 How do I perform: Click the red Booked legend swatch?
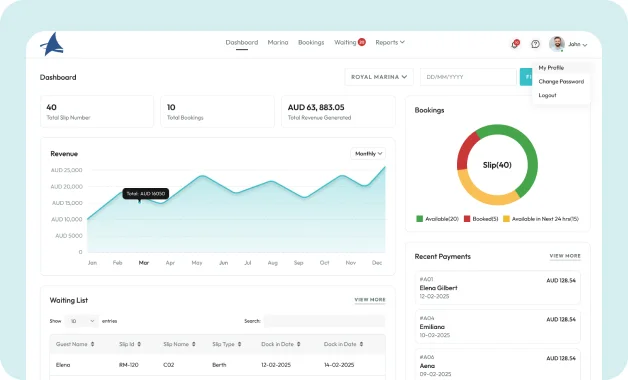(x=467, y=219)
